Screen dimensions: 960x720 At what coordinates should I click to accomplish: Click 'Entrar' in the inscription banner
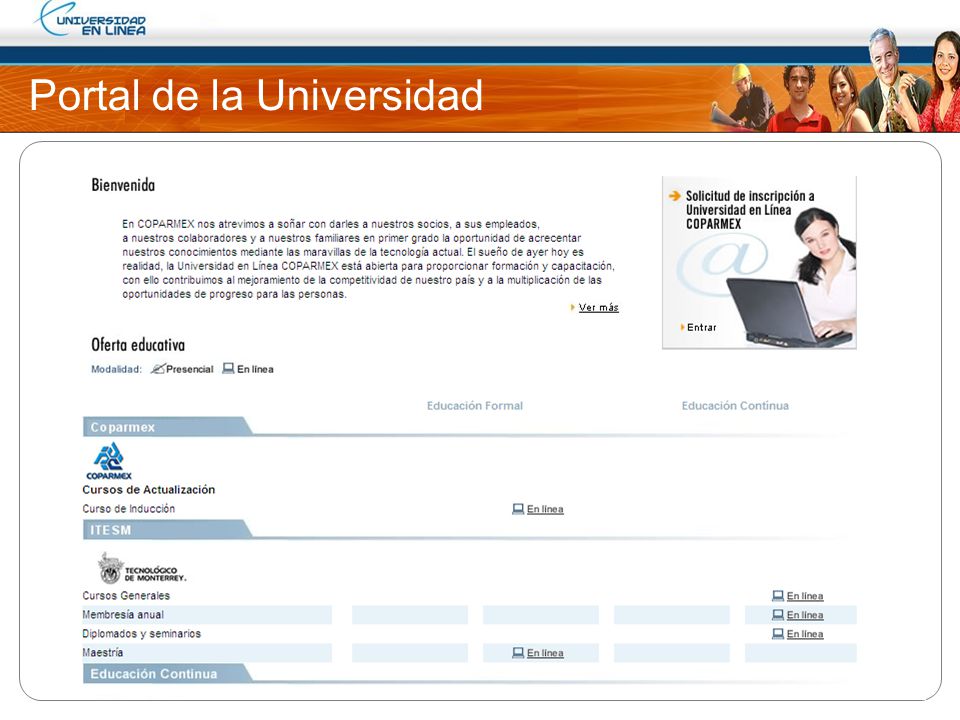pyautogui.click(x=702, y=328)
